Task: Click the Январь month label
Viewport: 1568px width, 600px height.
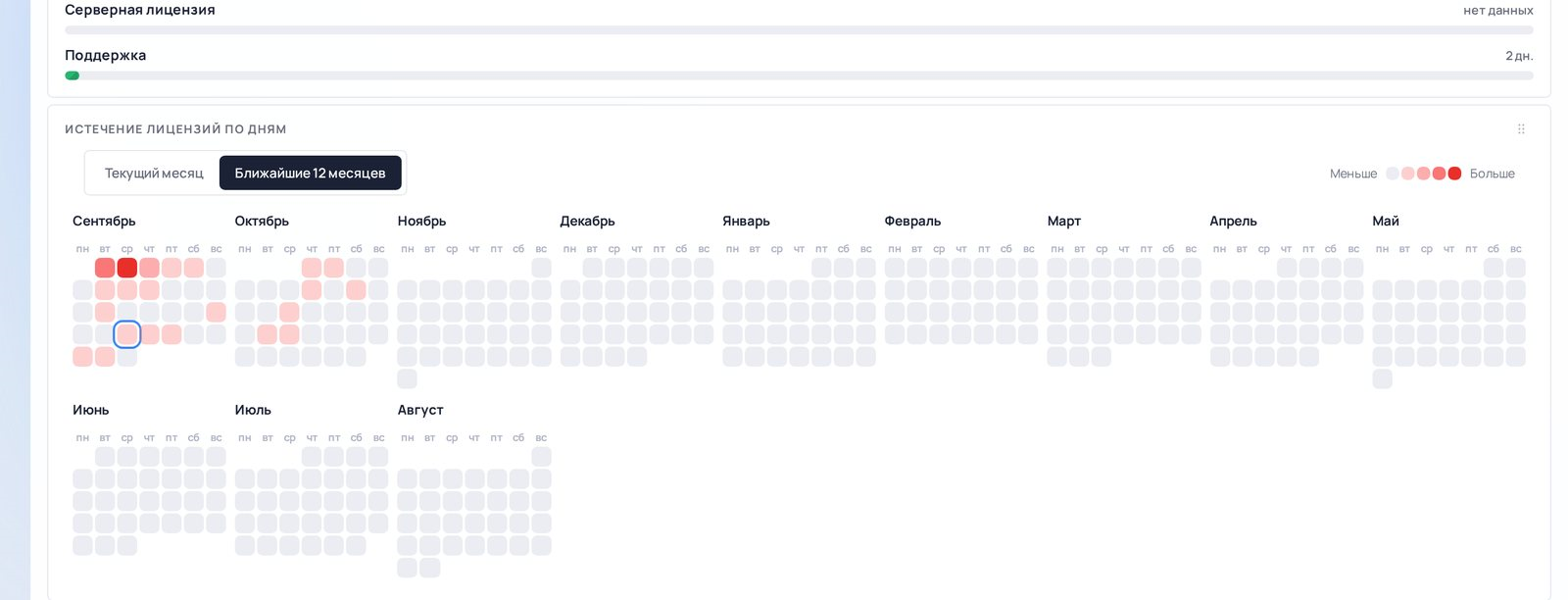Action: [x=746, y=222]
